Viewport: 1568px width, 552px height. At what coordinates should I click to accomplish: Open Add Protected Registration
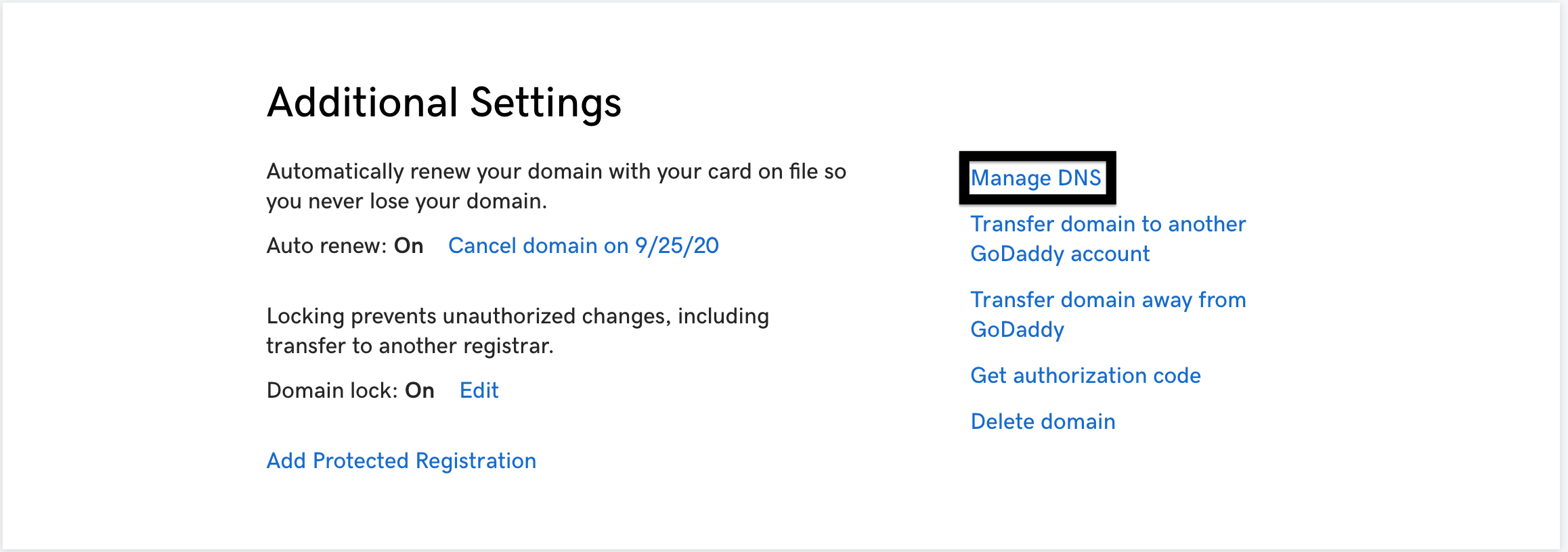coord(401,461)
